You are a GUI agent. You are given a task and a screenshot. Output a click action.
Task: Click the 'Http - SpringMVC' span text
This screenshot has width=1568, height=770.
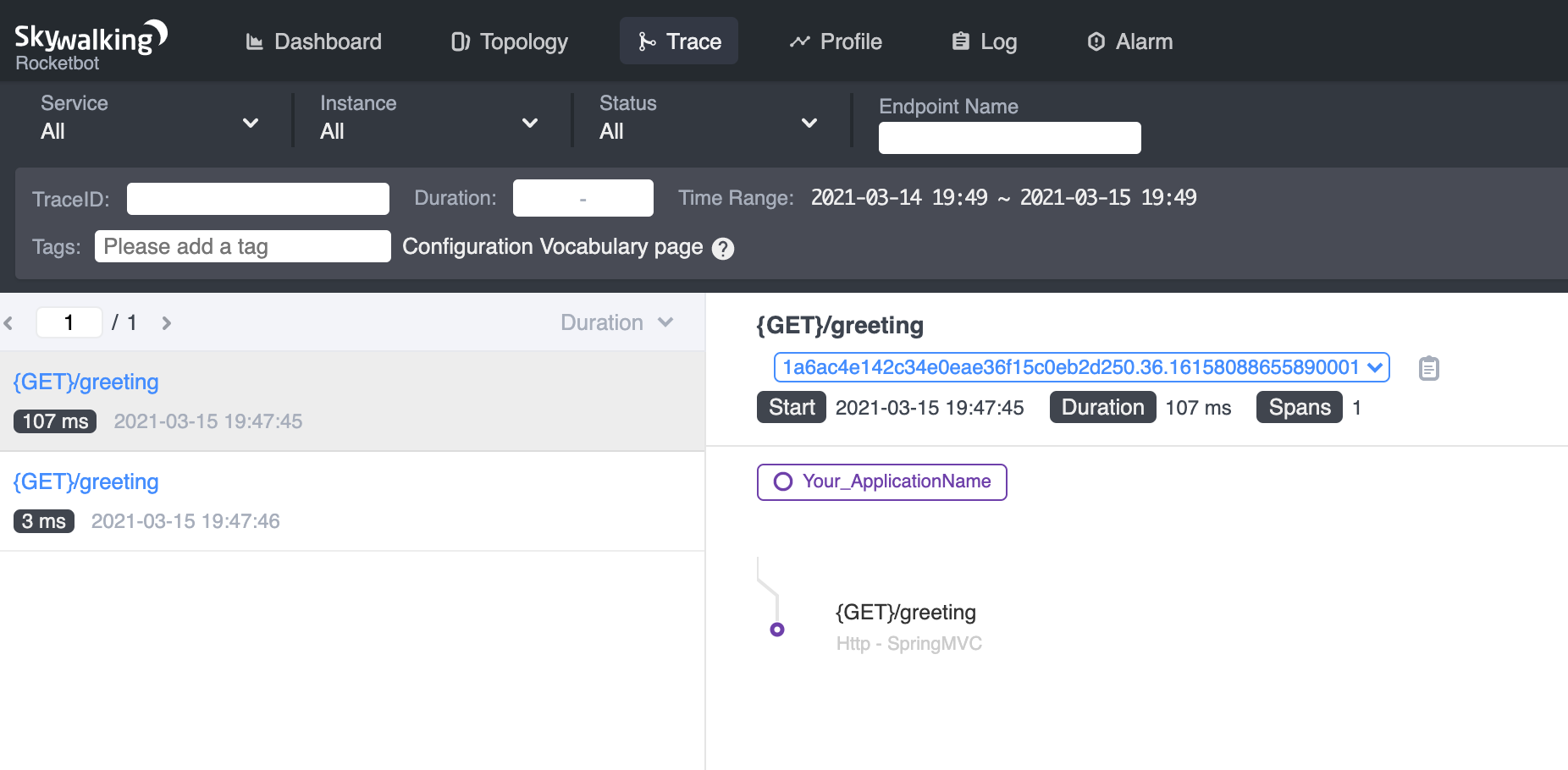tap(909, 644)
